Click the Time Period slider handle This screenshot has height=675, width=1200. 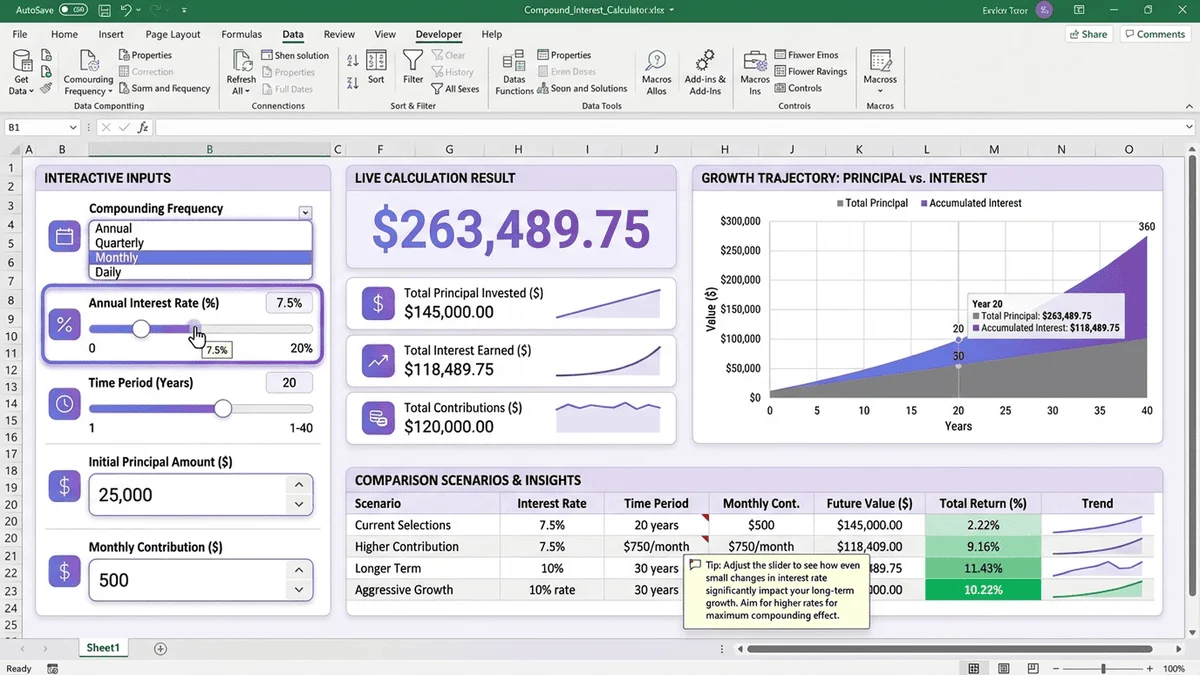pos(223,408)
